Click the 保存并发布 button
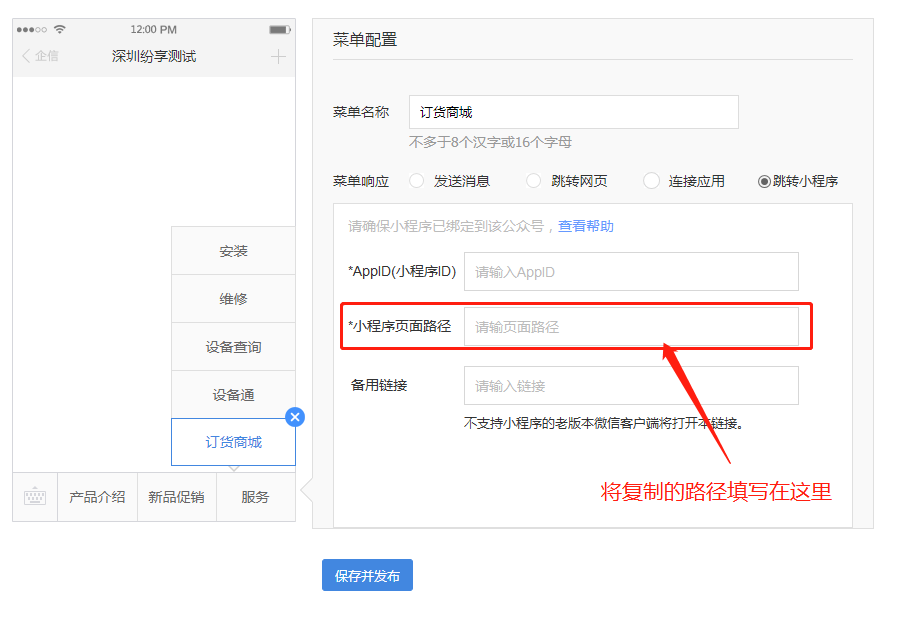This screenshot has height=638, width=897. click(367, 576)
